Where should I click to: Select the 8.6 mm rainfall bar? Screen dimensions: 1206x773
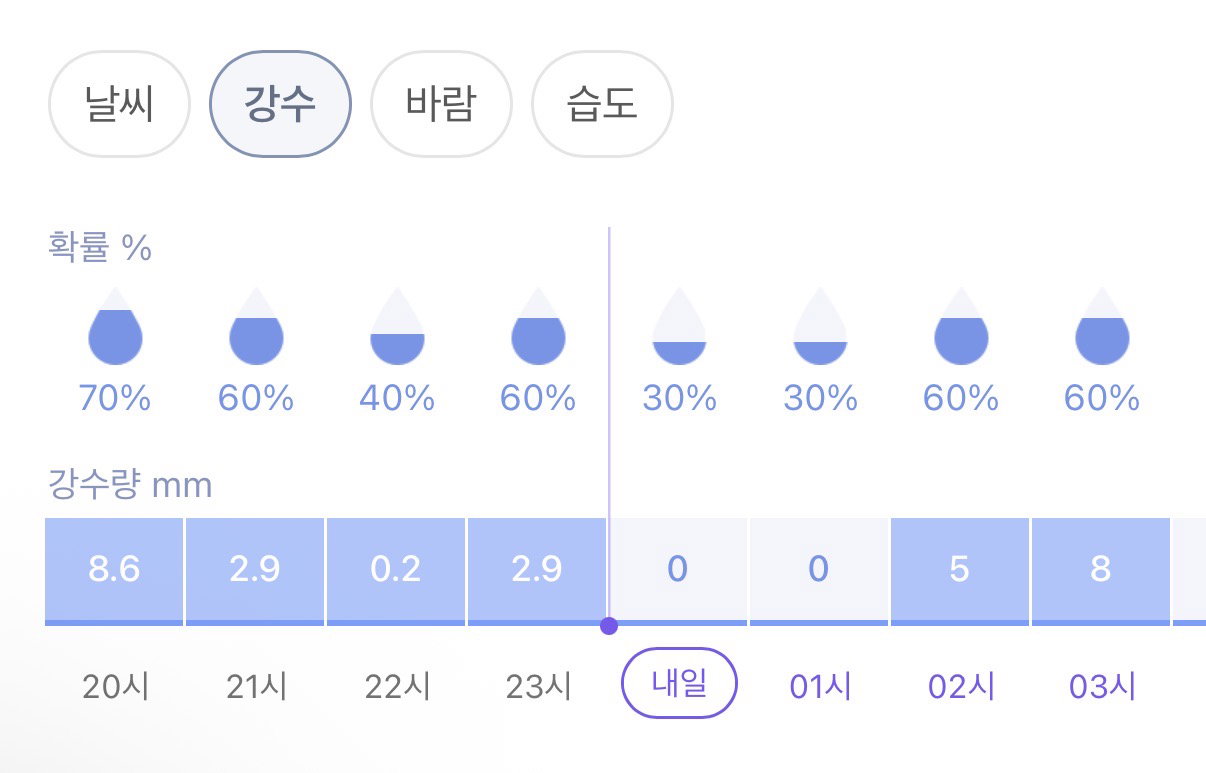pos(114,571)
